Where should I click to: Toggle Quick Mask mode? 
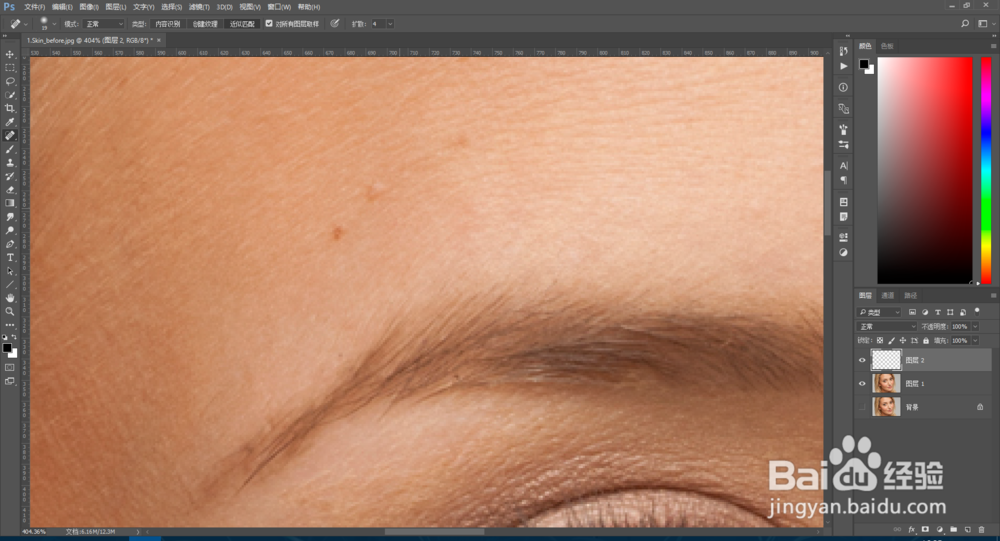(10, 367)
